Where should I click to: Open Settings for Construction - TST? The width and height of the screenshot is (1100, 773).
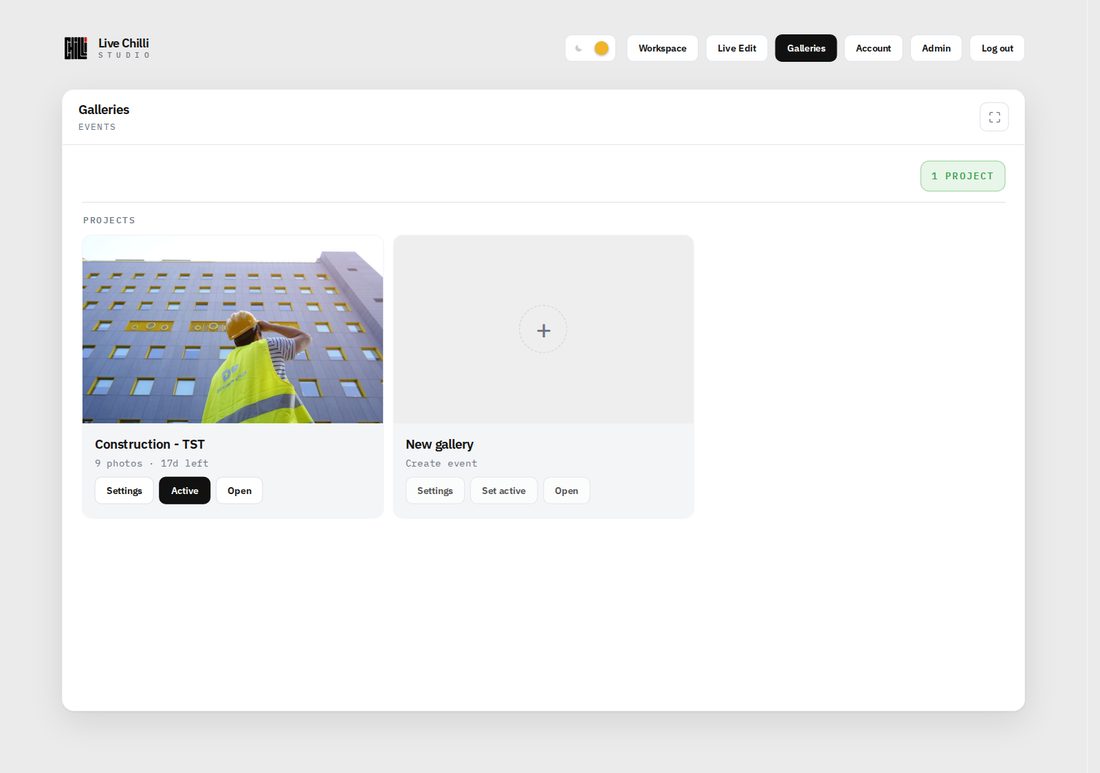(124, 490)
